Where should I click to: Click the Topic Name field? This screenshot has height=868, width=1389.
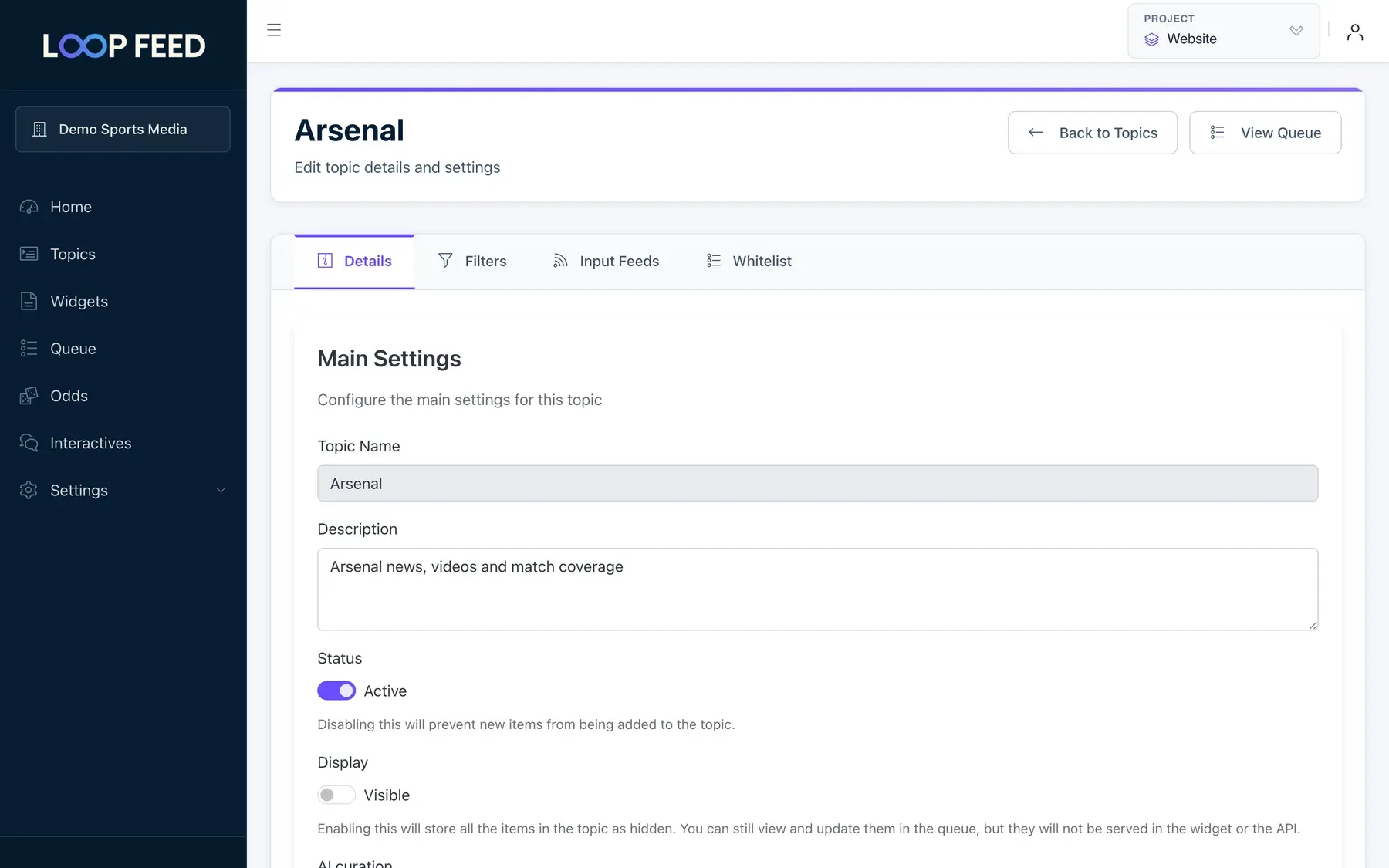818,483
